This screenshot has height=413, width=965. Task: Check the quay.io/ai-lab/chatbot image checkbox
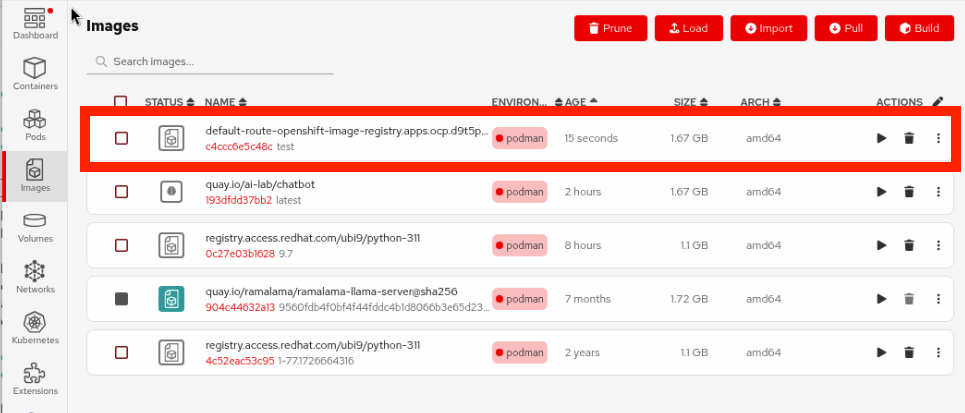[x=121, y=192]
